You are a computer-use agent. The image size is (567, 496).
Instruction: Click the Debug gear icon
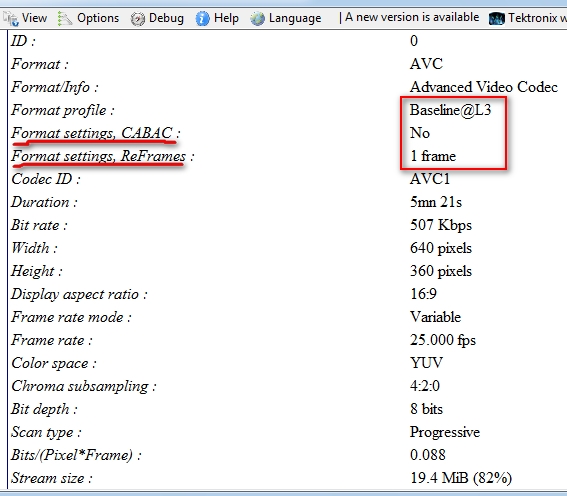click(x=137, y=19)
